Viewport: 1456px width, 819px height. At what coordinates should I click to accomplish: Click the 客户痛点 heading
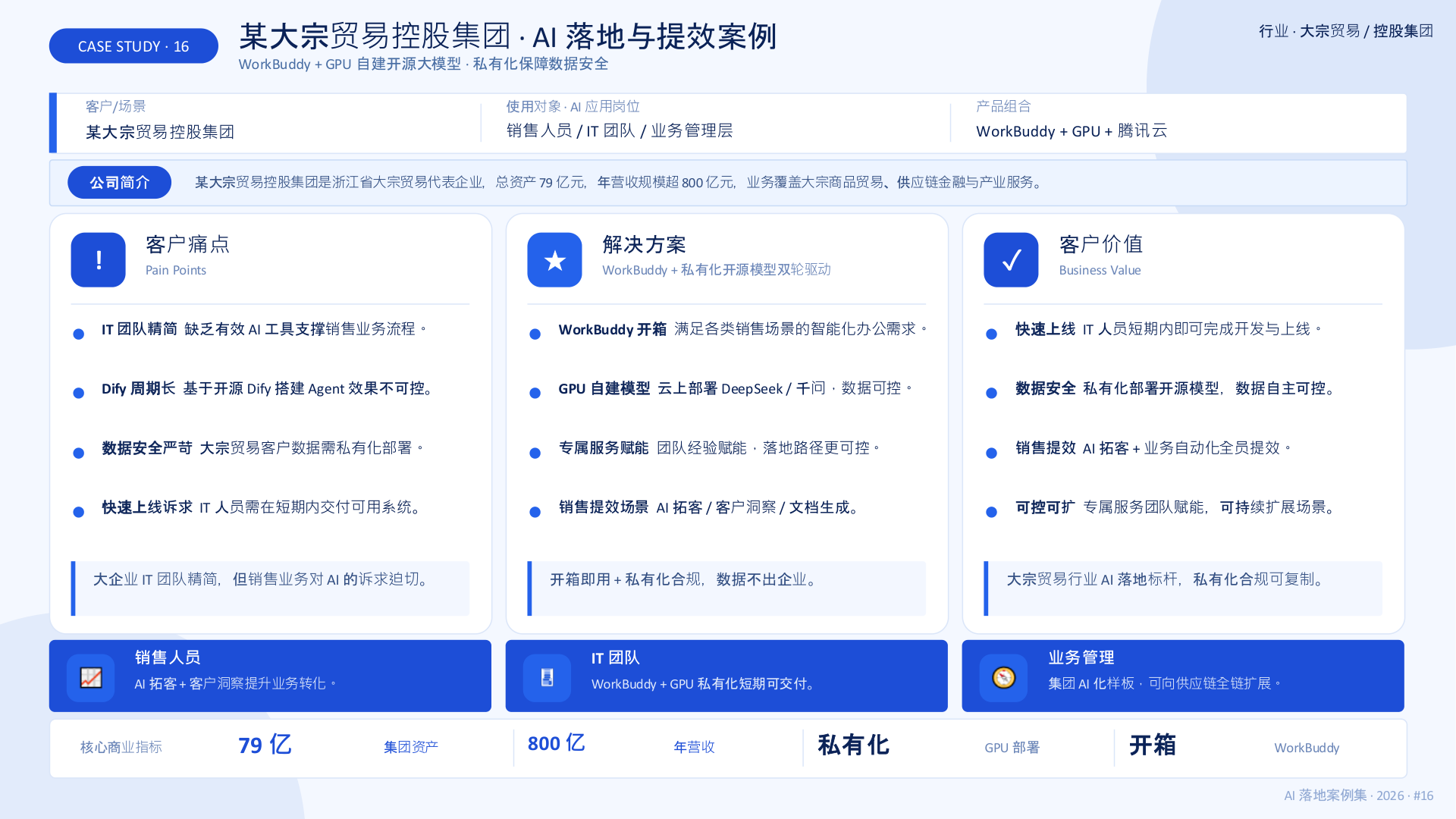(187, 244)
